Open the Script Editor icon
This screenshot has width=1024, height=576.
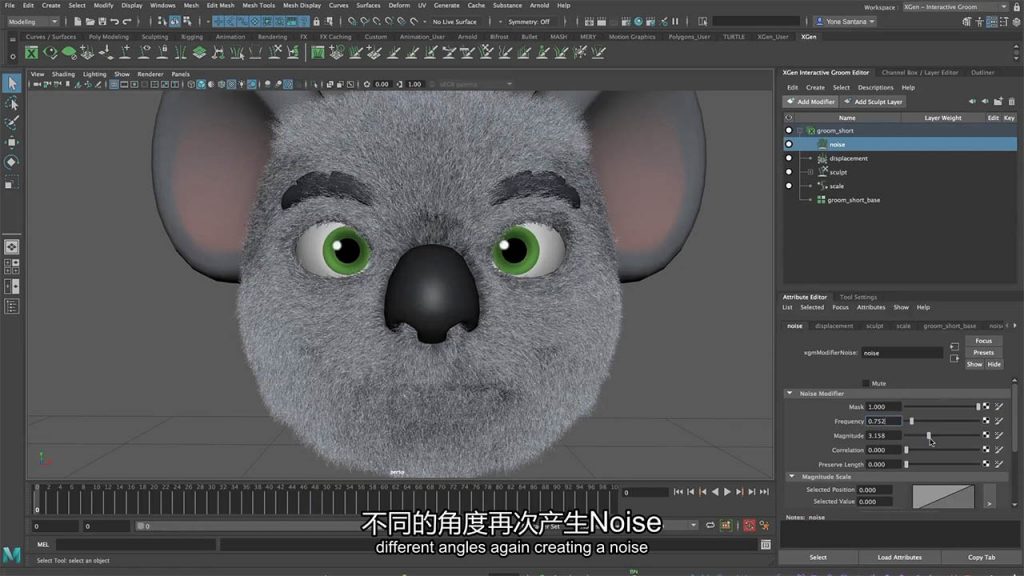click(x=765, y=545)
